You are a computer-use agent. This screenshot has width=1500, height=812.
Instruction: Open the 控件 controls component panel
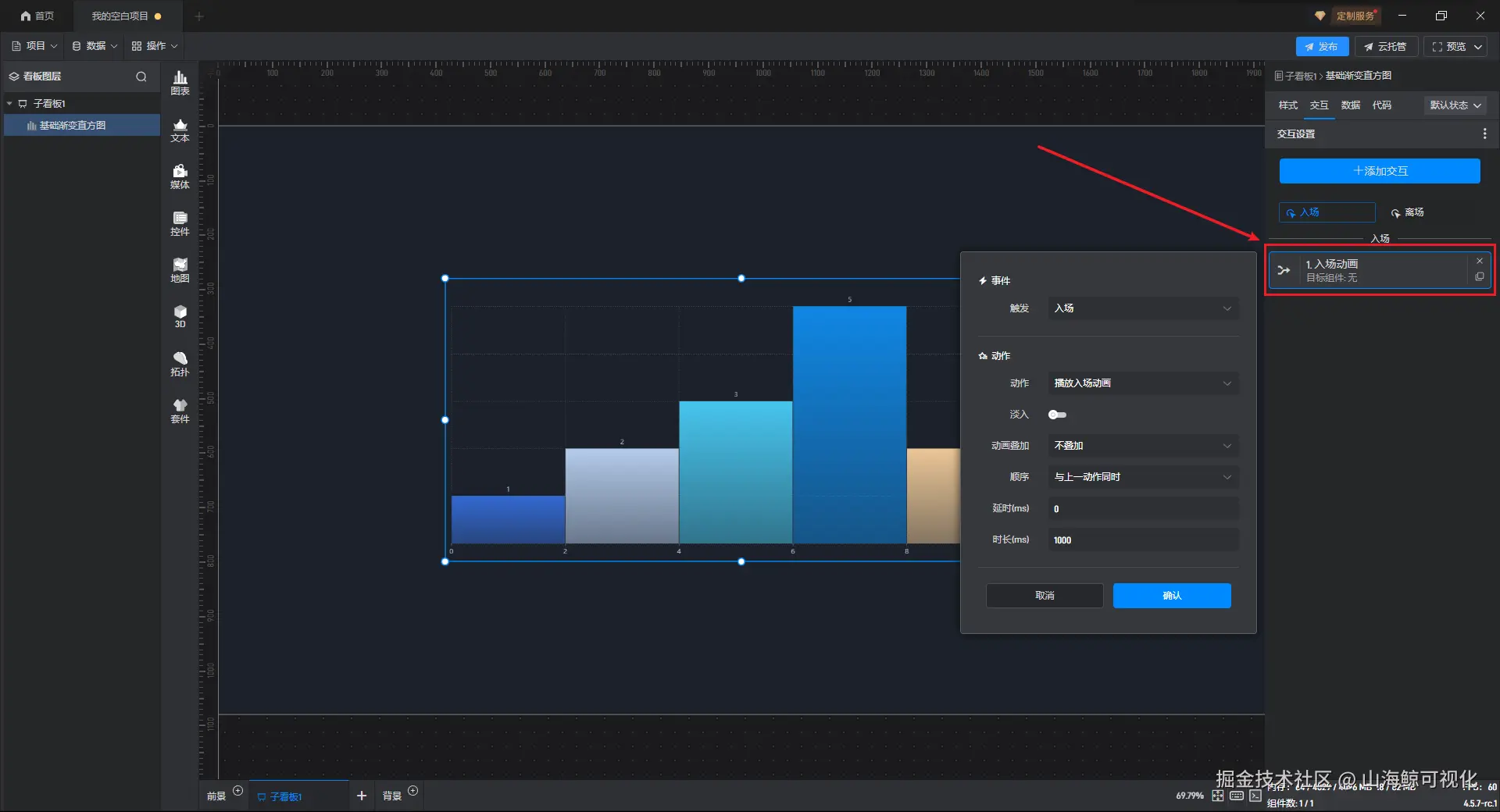(x=180, y=223)
